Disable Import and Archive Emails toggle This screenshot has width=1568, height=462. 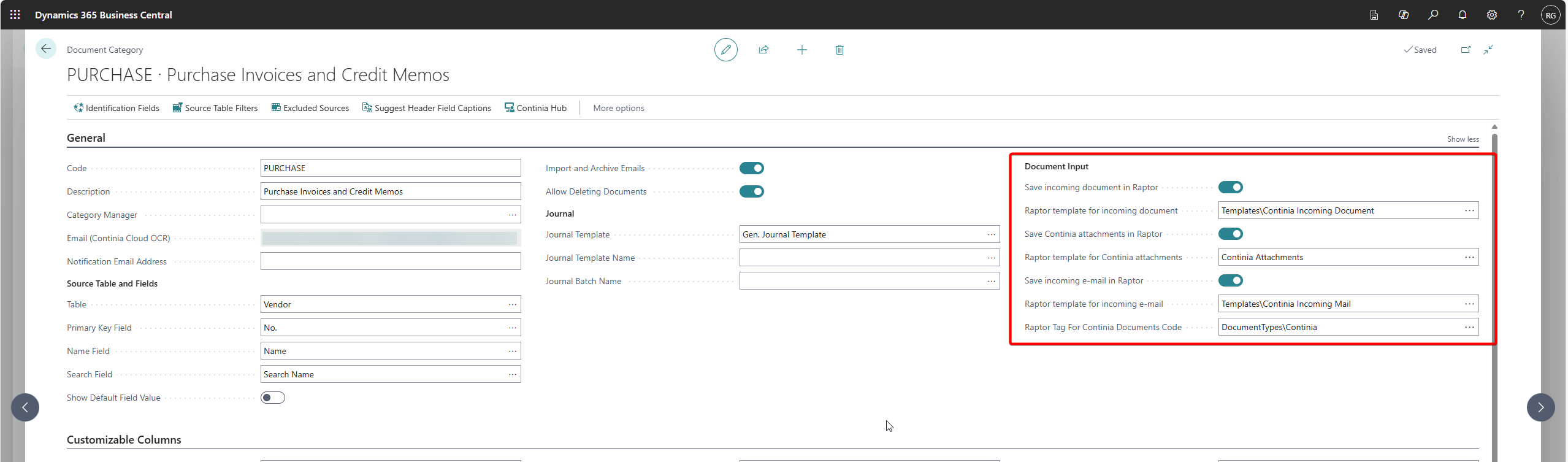click(751, 168)
